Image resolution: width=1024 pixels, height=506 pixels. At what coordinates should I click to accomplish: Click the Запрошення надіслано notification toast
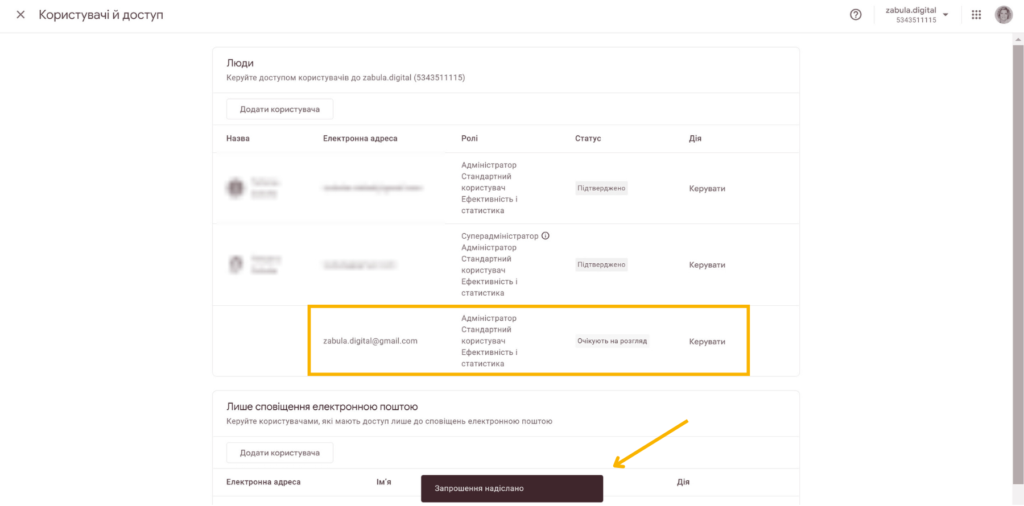pos(512,488)
